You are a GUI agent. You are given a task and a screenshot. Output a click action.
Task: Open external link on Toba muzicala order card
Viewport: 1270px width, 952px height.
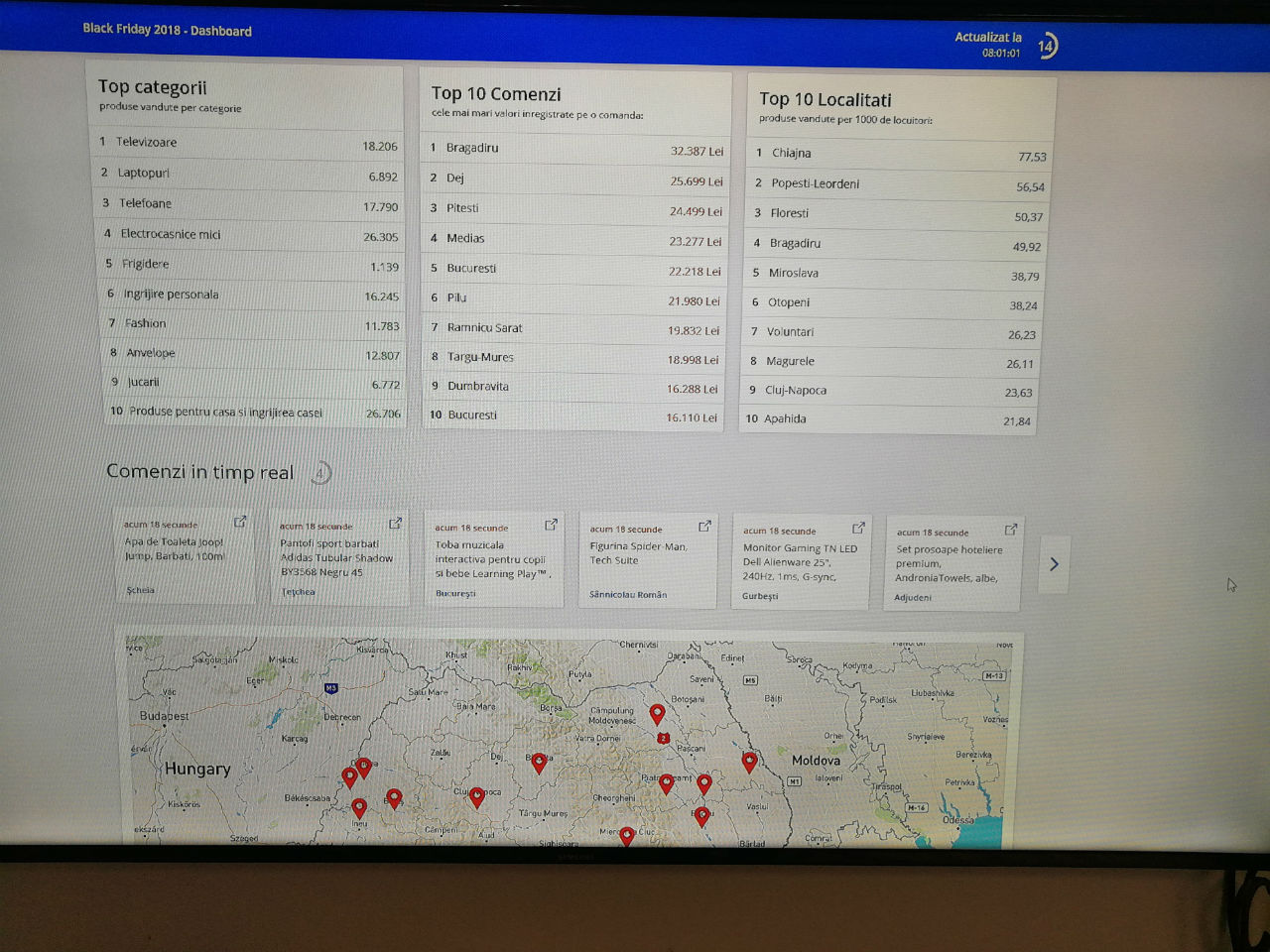pyautogui.click(x=551, y=524)
